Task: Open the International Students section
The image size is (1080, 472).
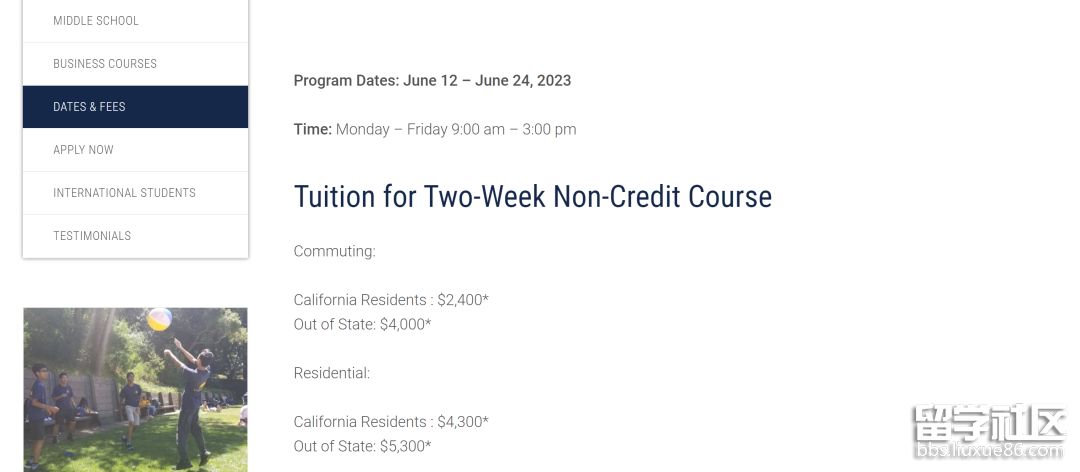Action: click(135, 193)
